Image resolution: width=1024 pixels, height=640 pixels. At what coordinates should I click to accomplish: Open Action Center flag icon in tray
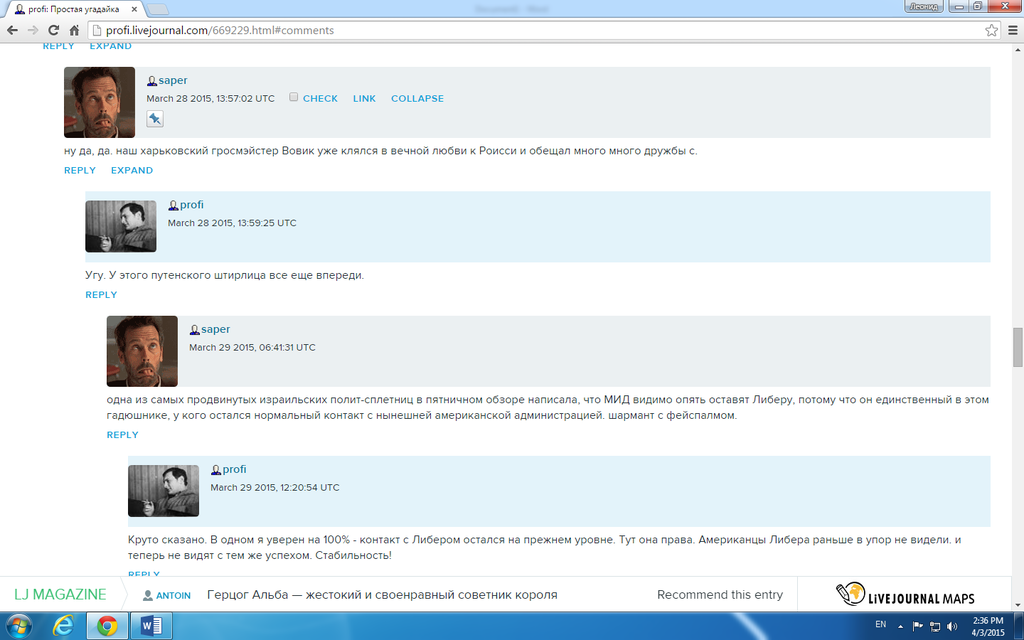pos(917,626)
